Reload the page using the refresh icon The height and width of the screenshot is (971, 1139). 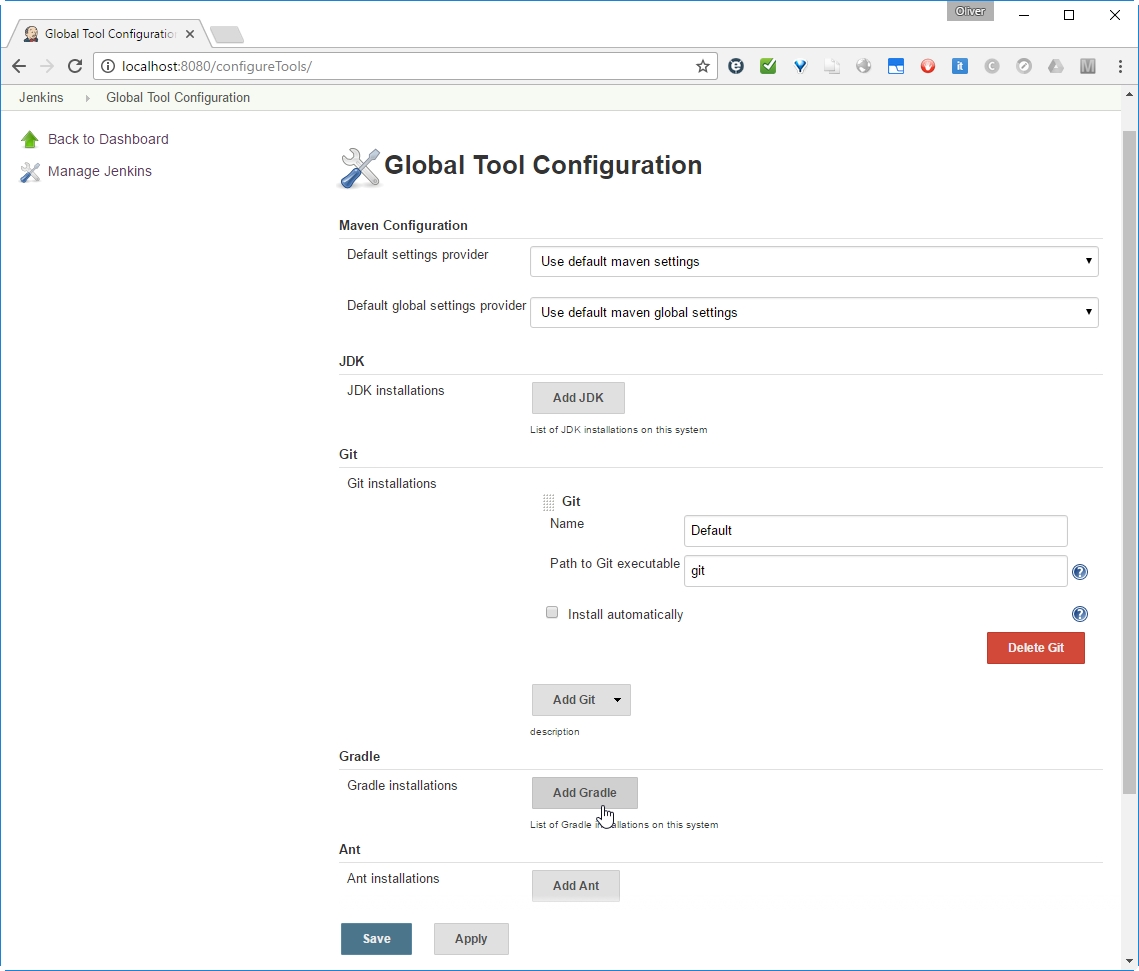[74, 67]
